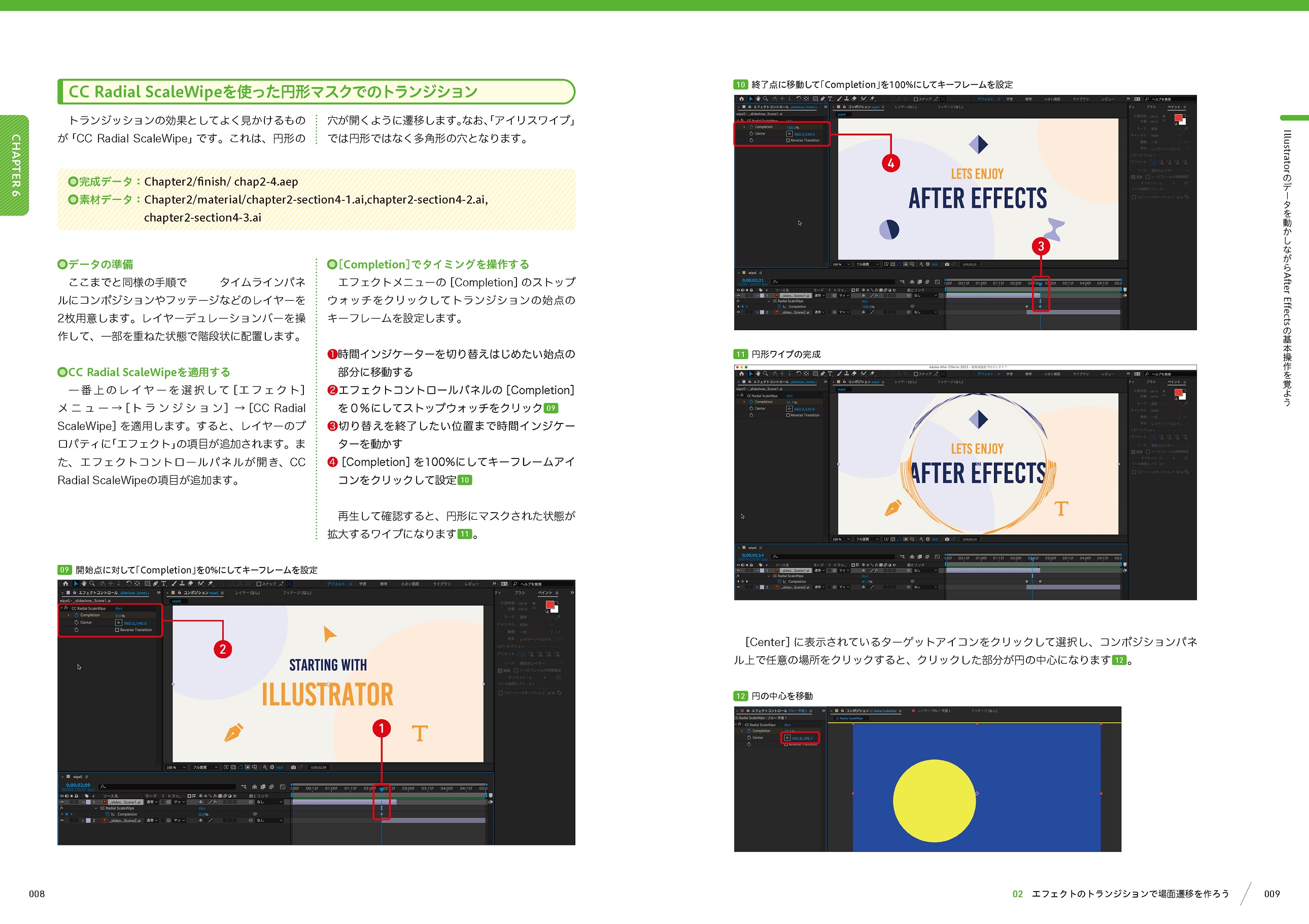The width and height of the screenshot is (1309, 924).
Task: Switch to the Paint panel tab in figure 09
Action: [x=545, y=593]
